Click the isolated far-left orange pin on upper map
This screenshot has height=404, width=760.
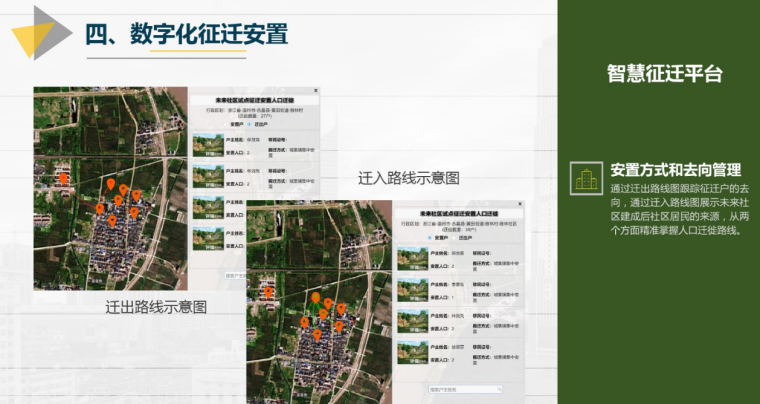click(63, 179)
